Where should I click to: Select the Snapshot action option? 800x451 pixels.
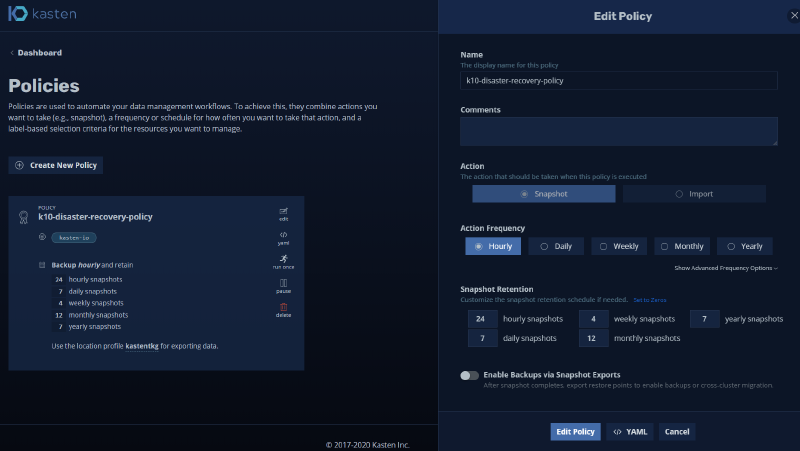(544, 194)
